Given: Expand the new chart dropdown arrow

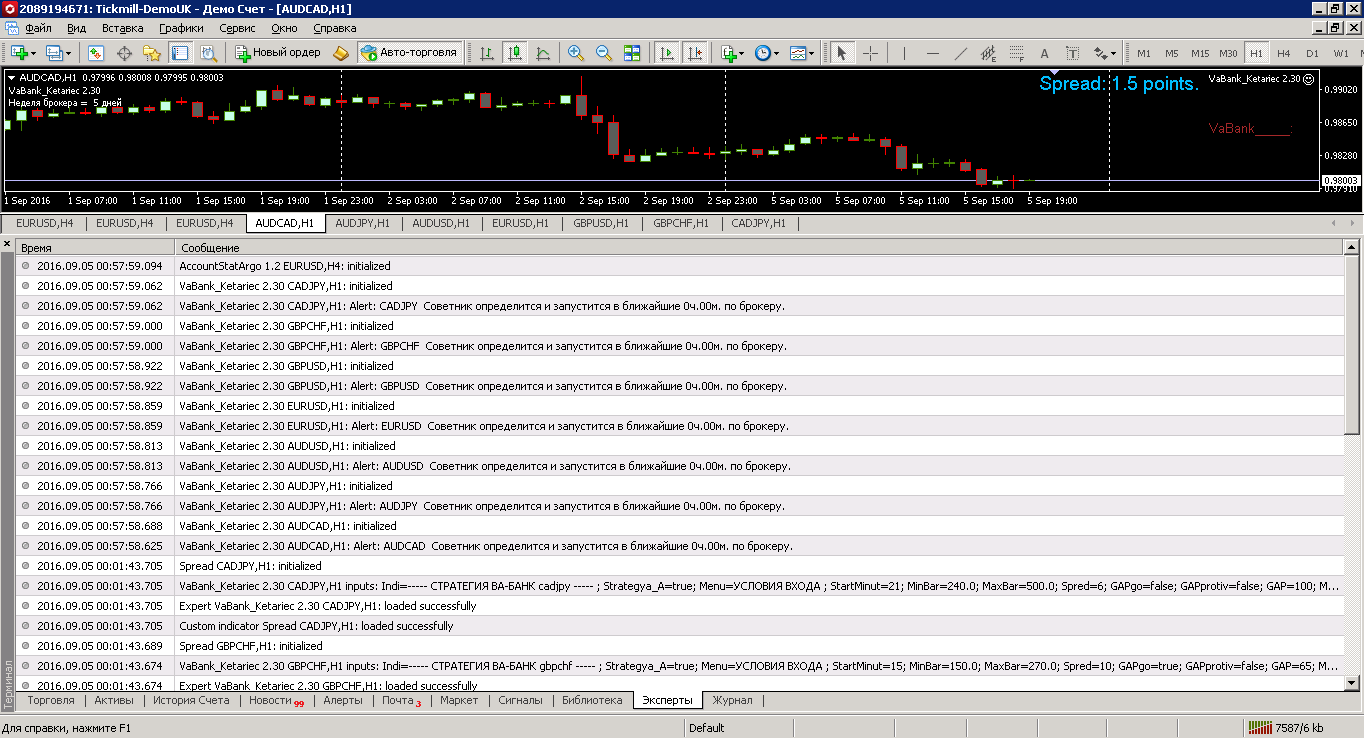Looking at the screenshot, I should point(33,53).
